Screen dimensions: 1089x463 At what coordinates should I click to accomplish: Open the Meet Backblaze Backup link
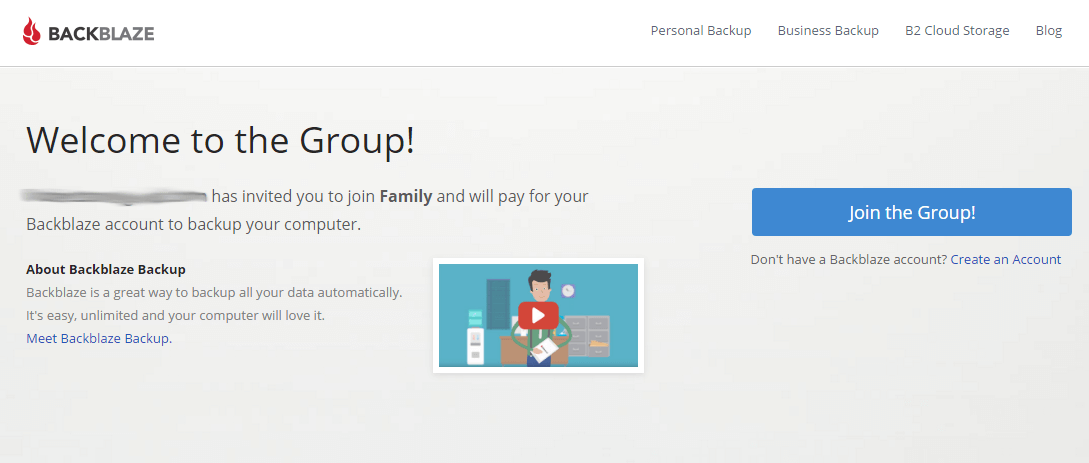click(99, 339)
